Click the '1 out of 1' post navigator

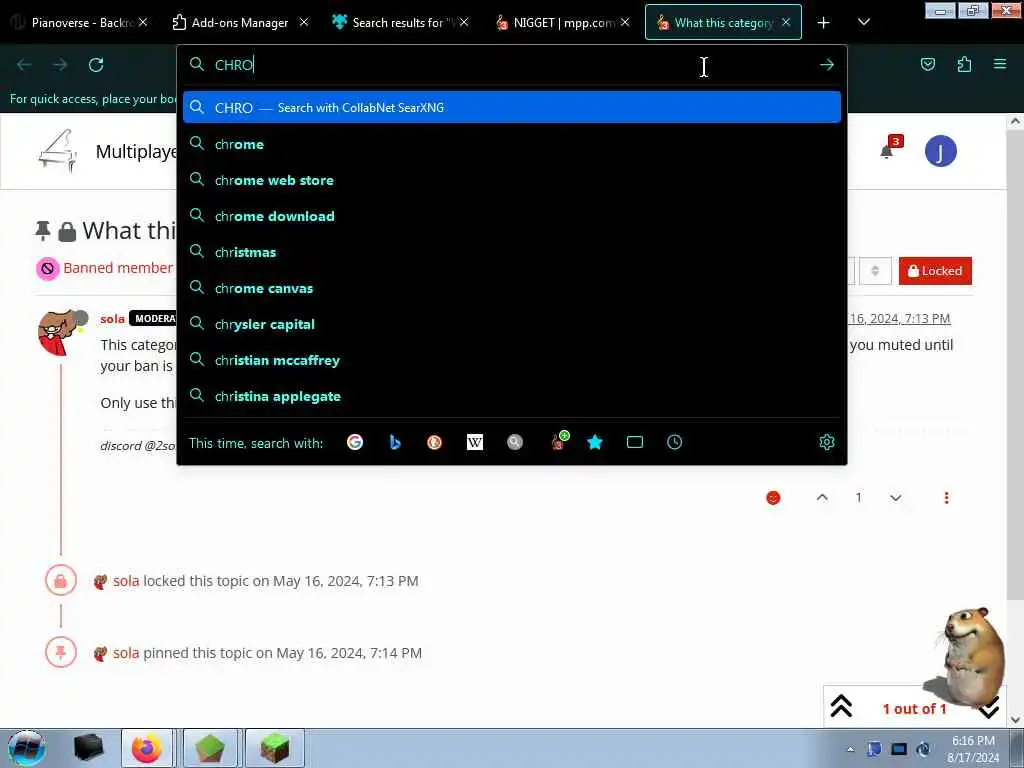914,709
